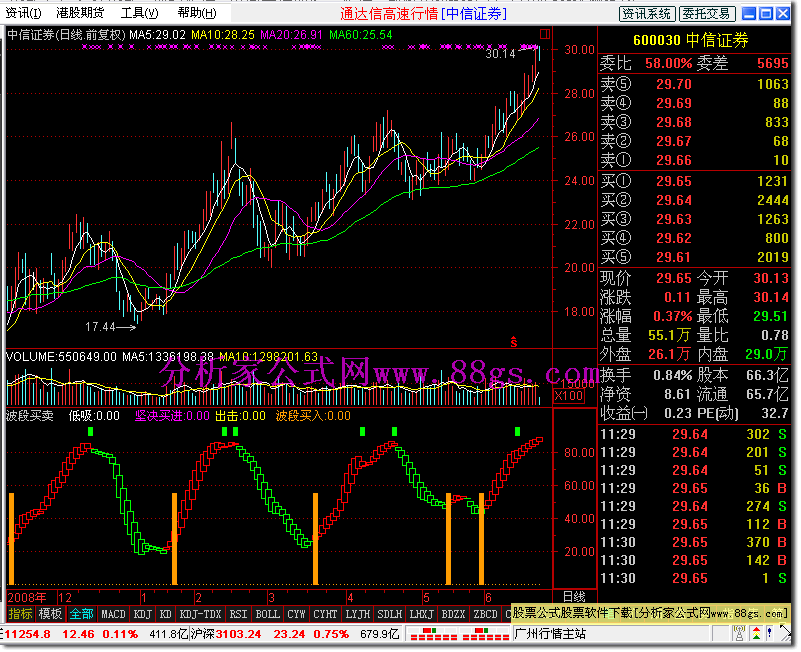Viewport: 801px width, 652px height.
Task: Switch to KDJ-TDX indicator
Action: (x=201, y=614)
